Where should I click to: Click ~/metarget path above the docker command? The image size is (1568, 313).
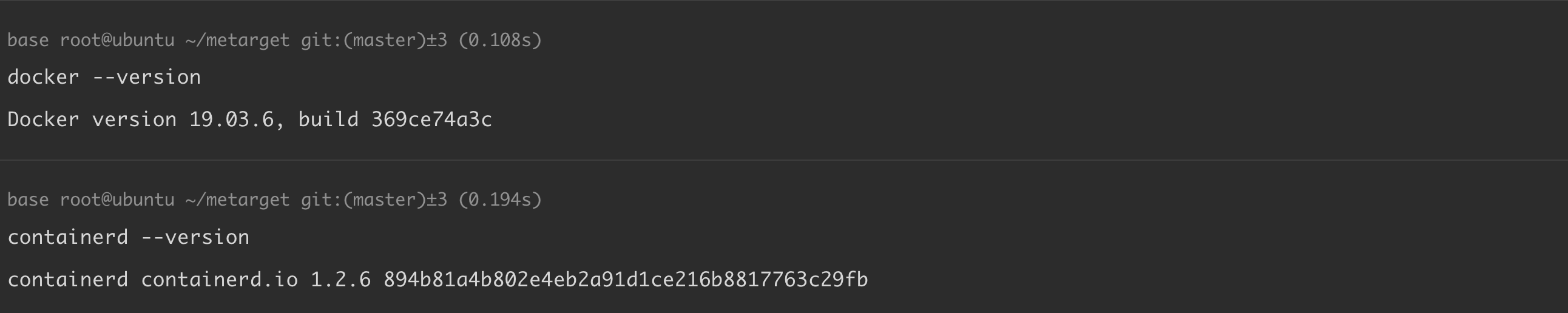click(237, 40)
